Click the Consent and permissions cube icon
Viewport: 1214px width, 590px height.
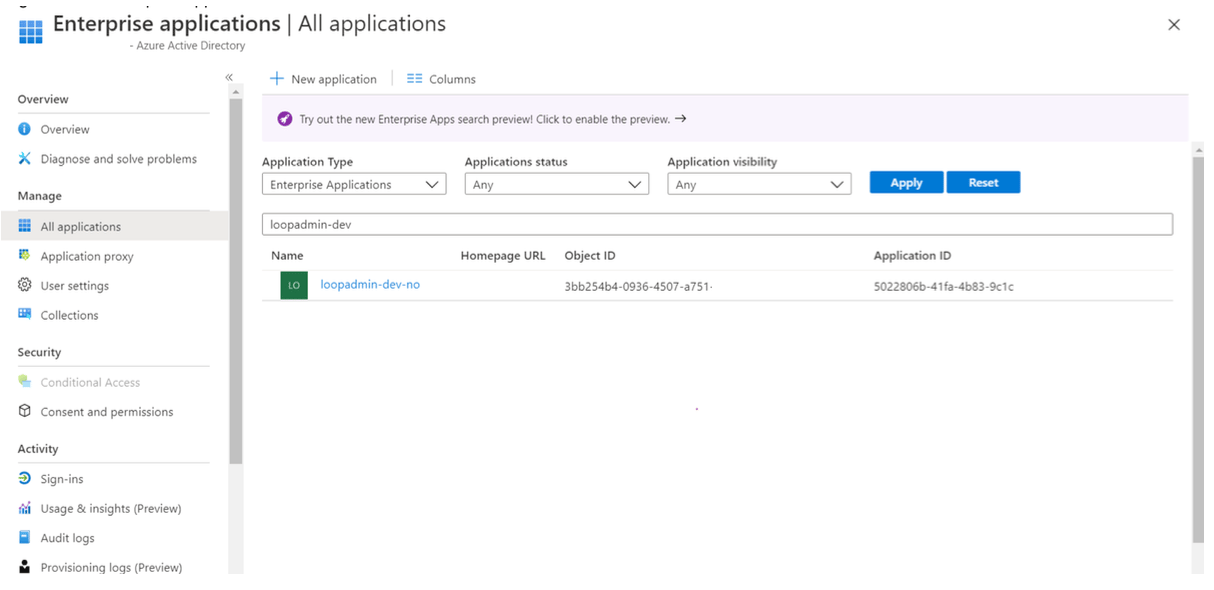[x=25, y=411]
